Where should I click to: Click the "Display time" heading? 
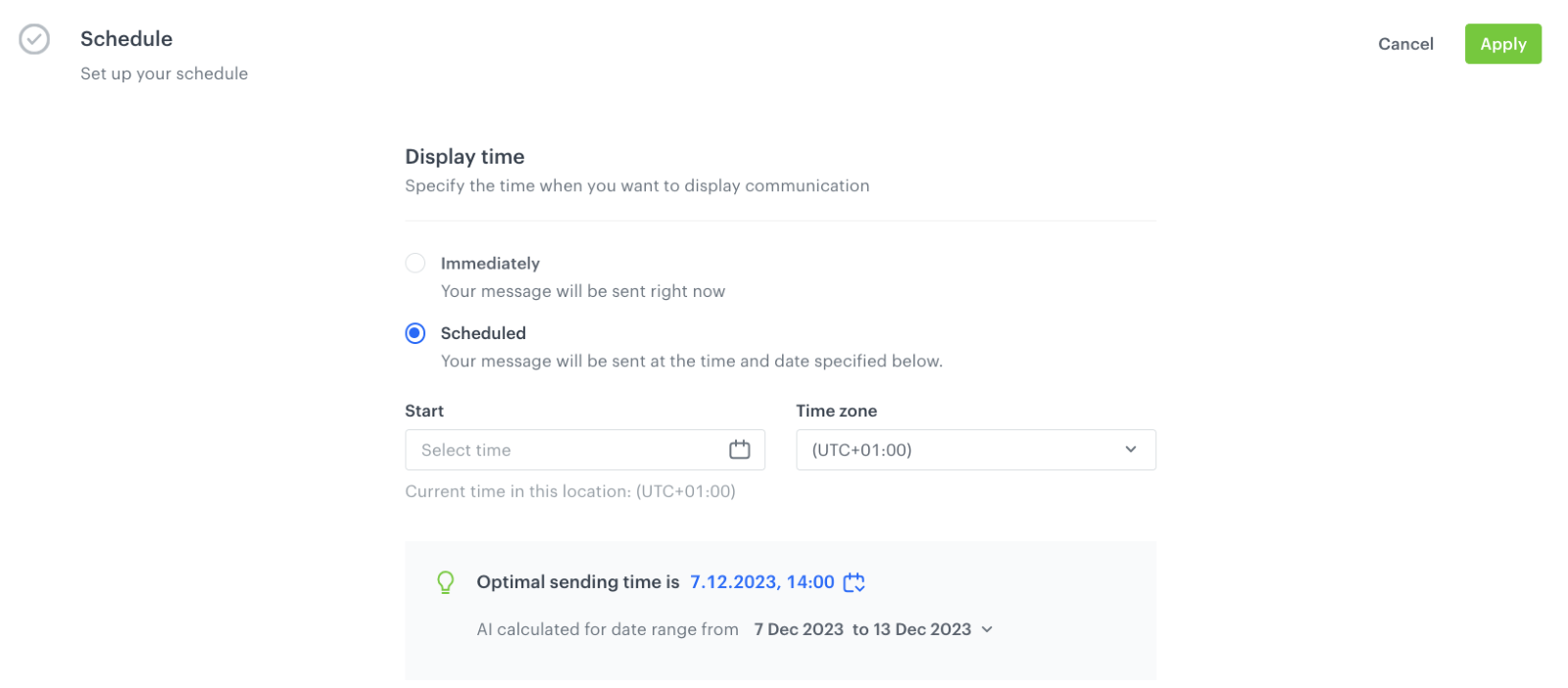[465, 157]
